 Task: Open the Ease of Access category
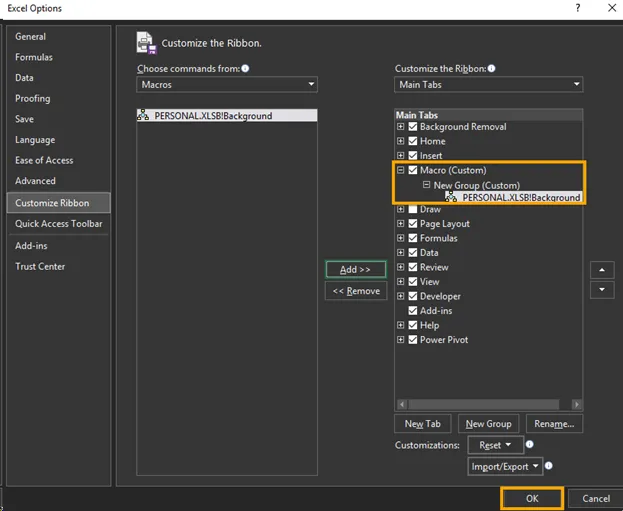pos(58,160)
